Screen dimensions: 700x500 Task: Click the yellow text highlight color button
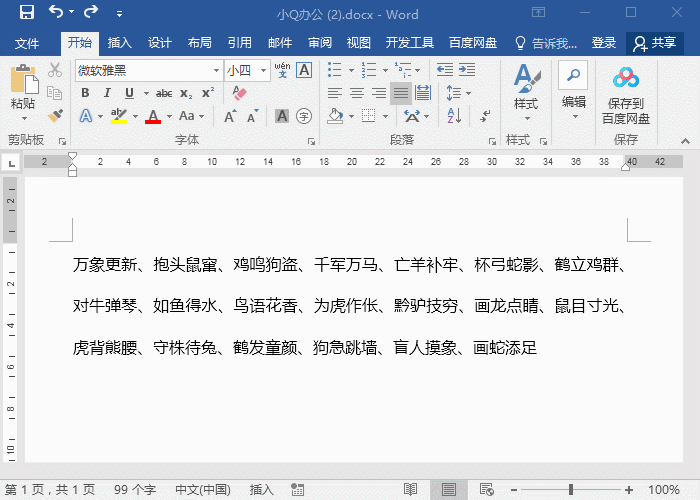point(119,116)
